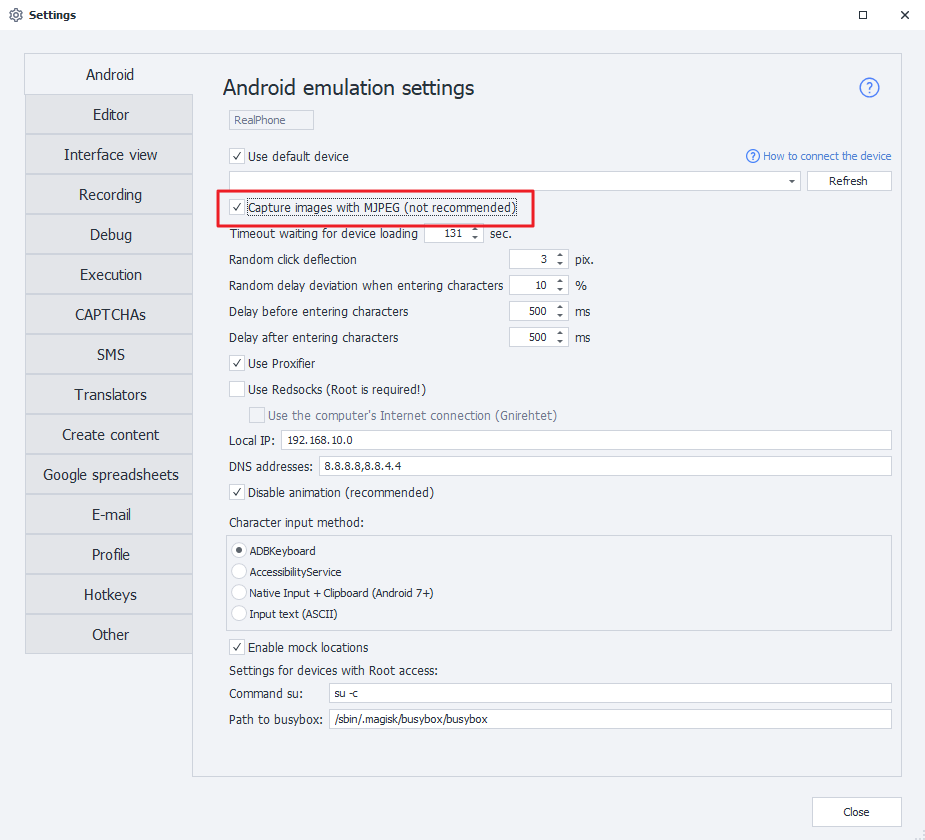Open How to connect the device link

[x=826, y=156]
